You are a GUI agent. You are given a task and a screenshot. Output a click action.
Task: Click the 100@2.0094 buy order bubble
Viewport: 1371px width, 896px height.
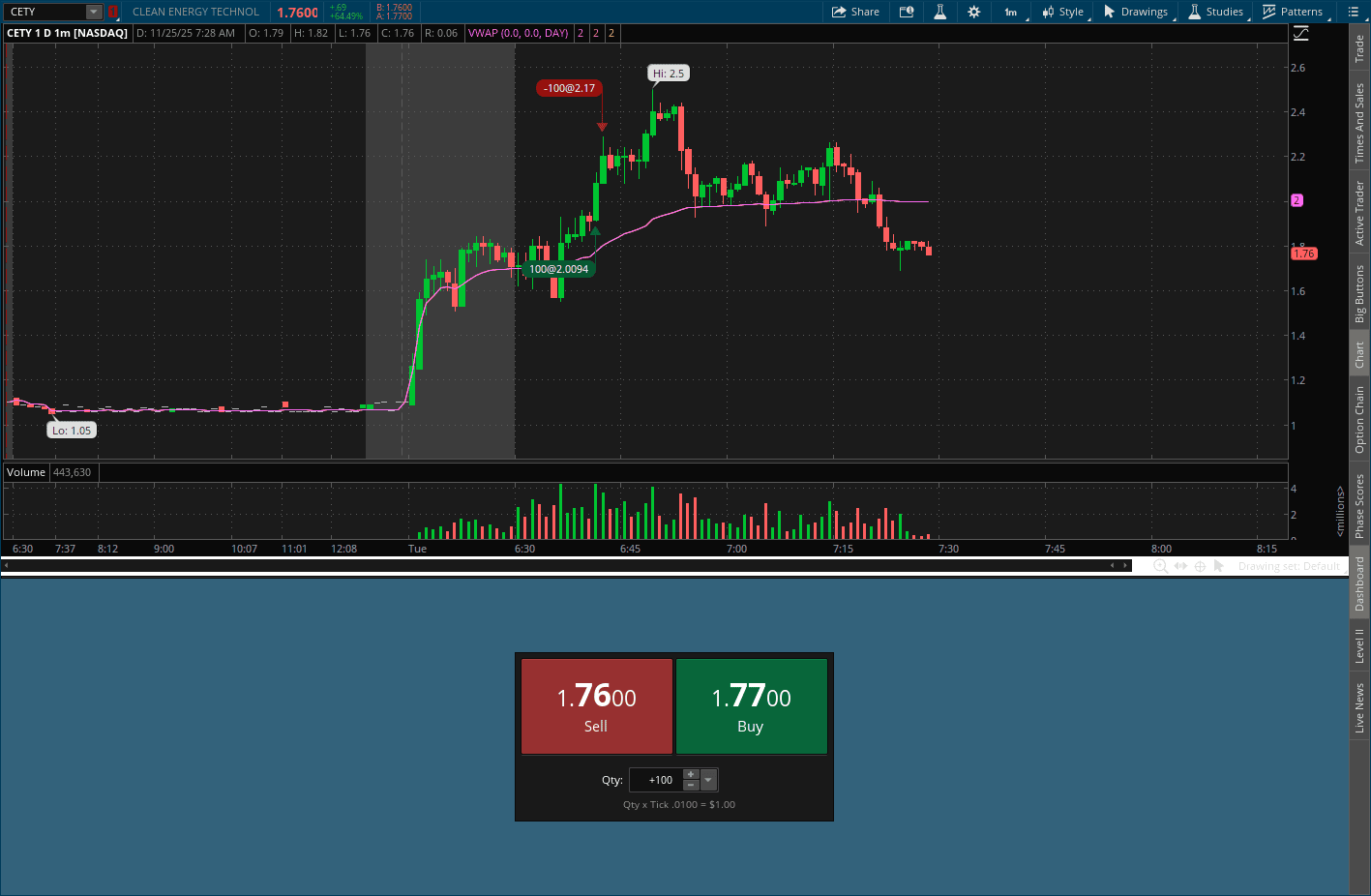coord(558,269)
